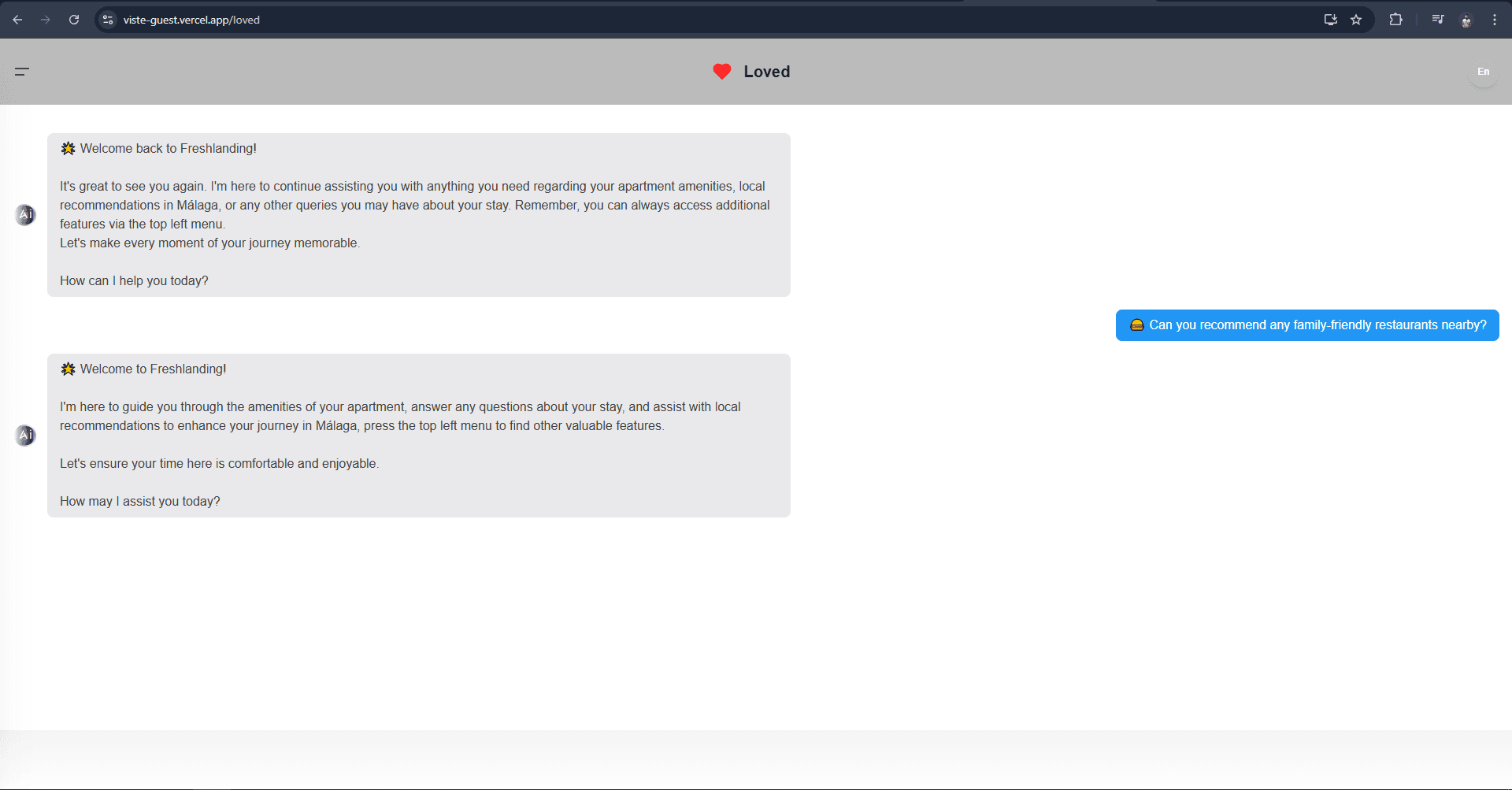
Task: Reload the current page
Action: point(74,20)
